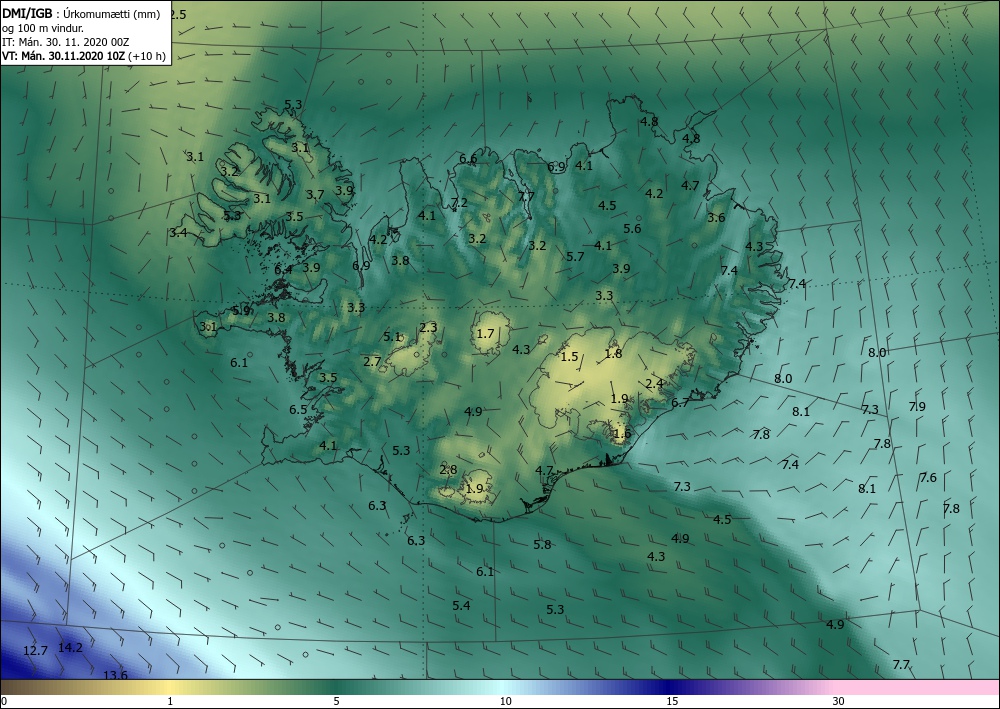
Task: Click the map value 14.2
Action: (70, 648)
